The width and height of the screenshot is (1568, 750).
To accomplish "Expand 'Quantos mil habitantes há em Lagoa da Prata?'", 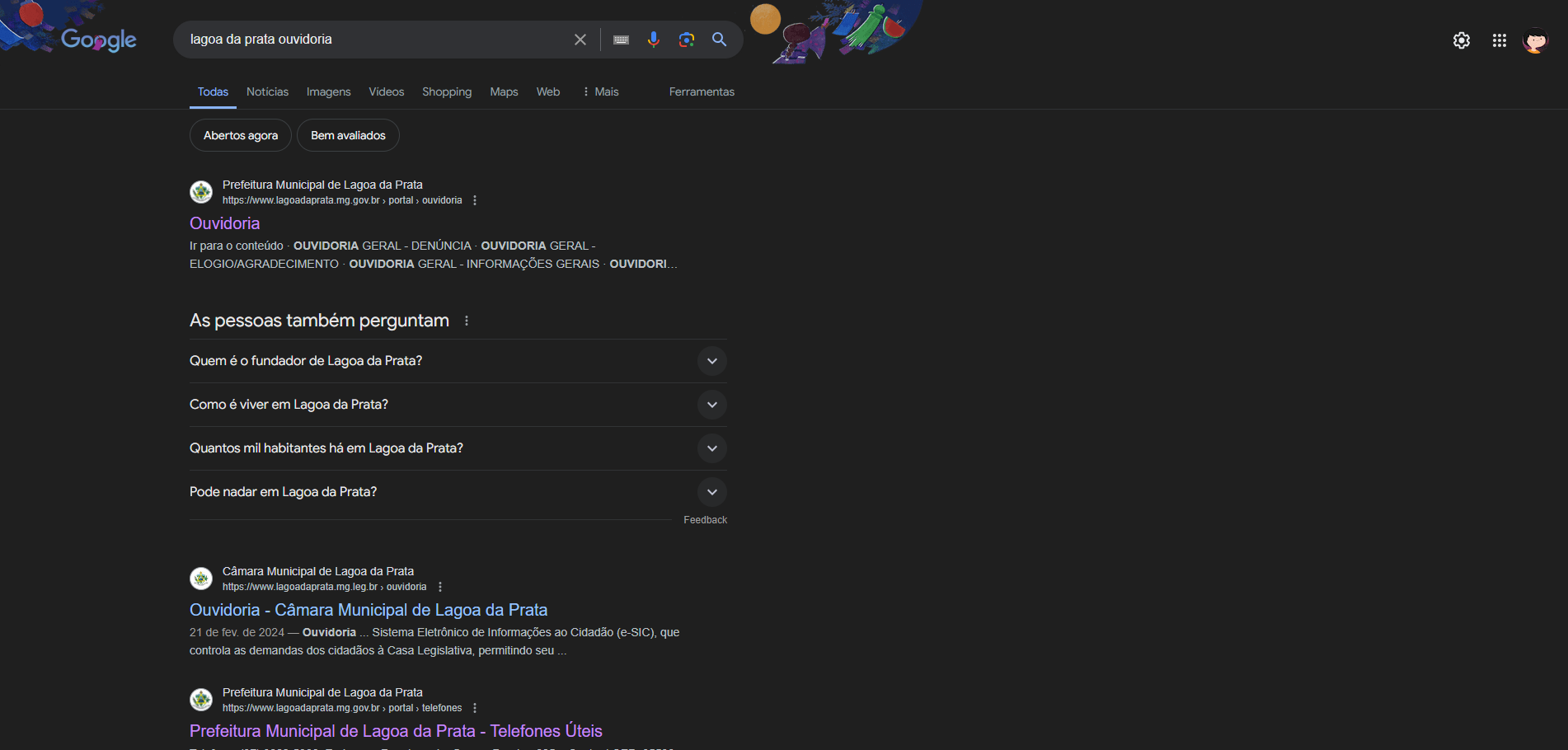I will [x=458, y=448].
